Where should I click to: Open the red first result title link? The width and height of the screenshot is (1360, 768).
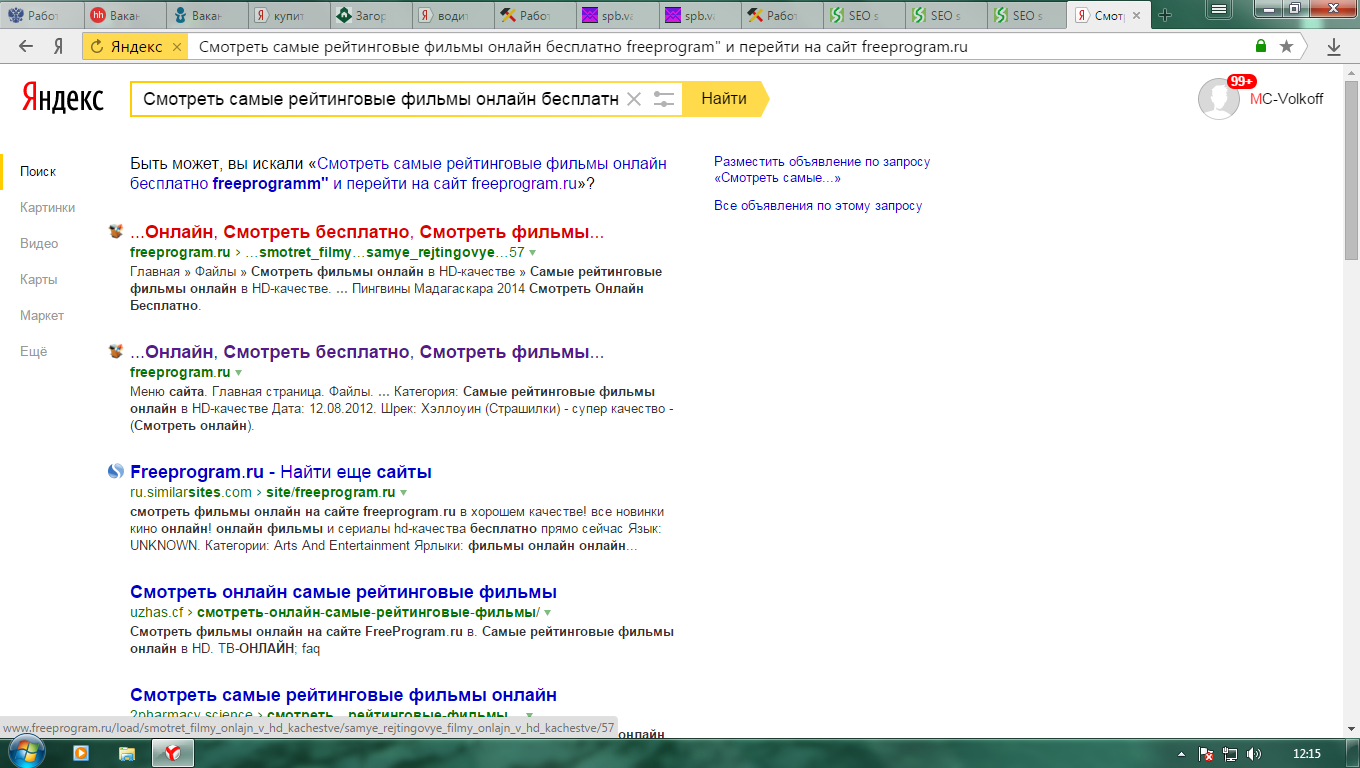[367, 232]
